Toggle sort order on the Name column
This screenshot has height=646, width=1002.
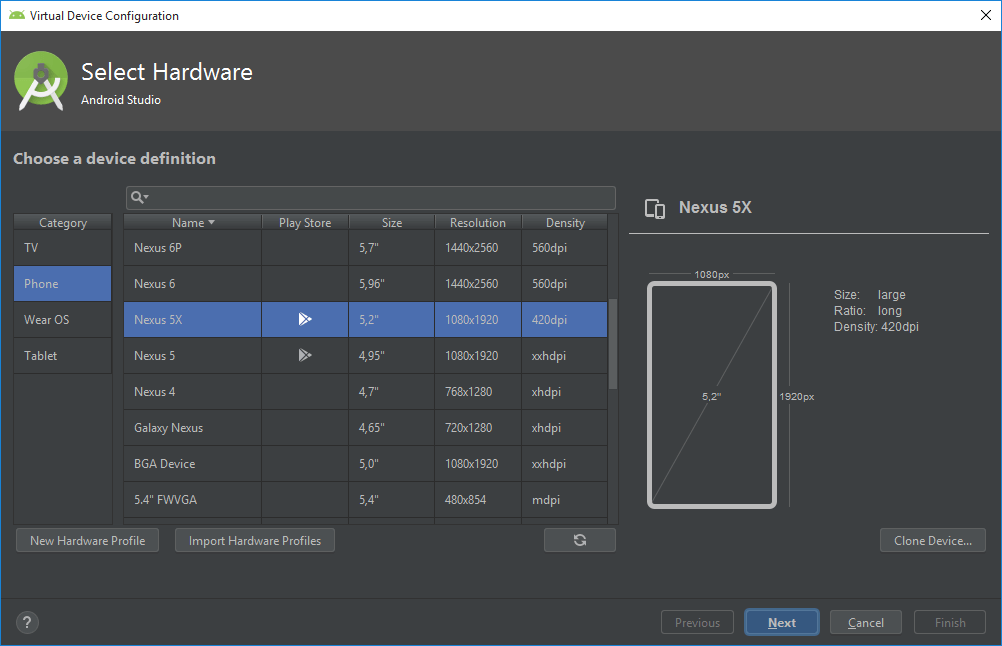pyautogui.click(x=191, y=221)
